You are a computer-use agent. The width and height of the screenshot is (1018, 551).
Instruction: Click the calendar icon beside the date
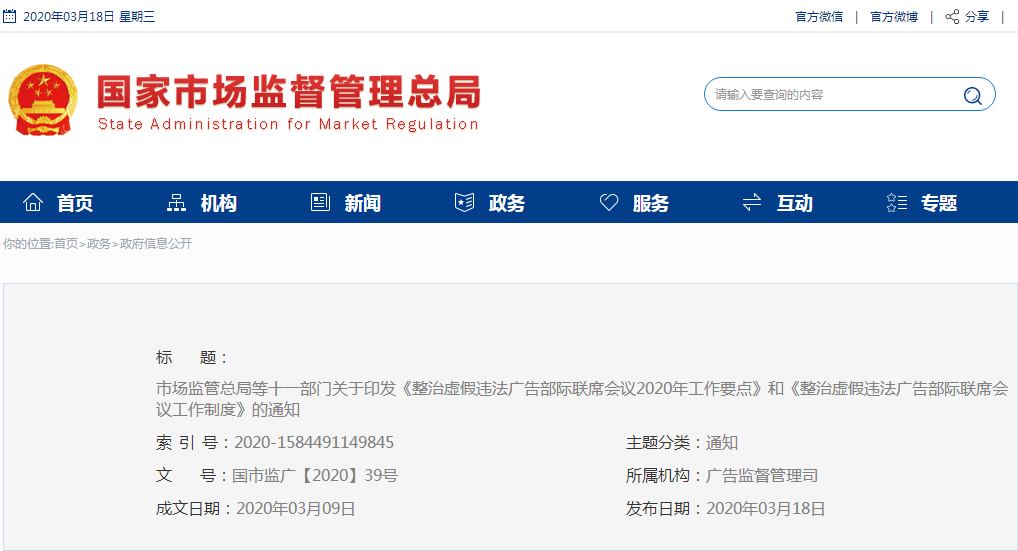(10, 16)
